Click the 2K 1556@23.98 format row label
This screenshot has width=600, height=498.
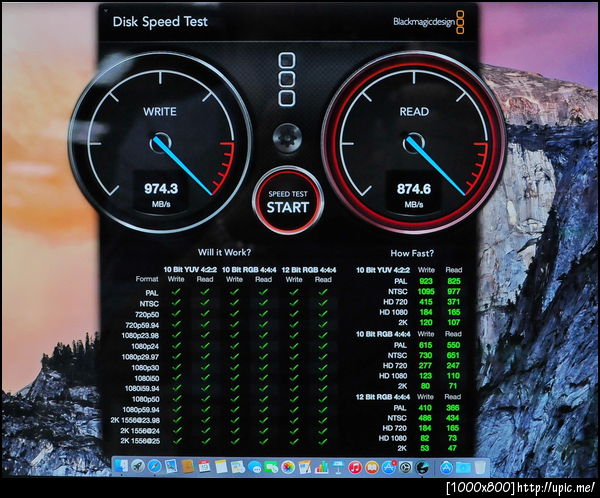(135, 420)
